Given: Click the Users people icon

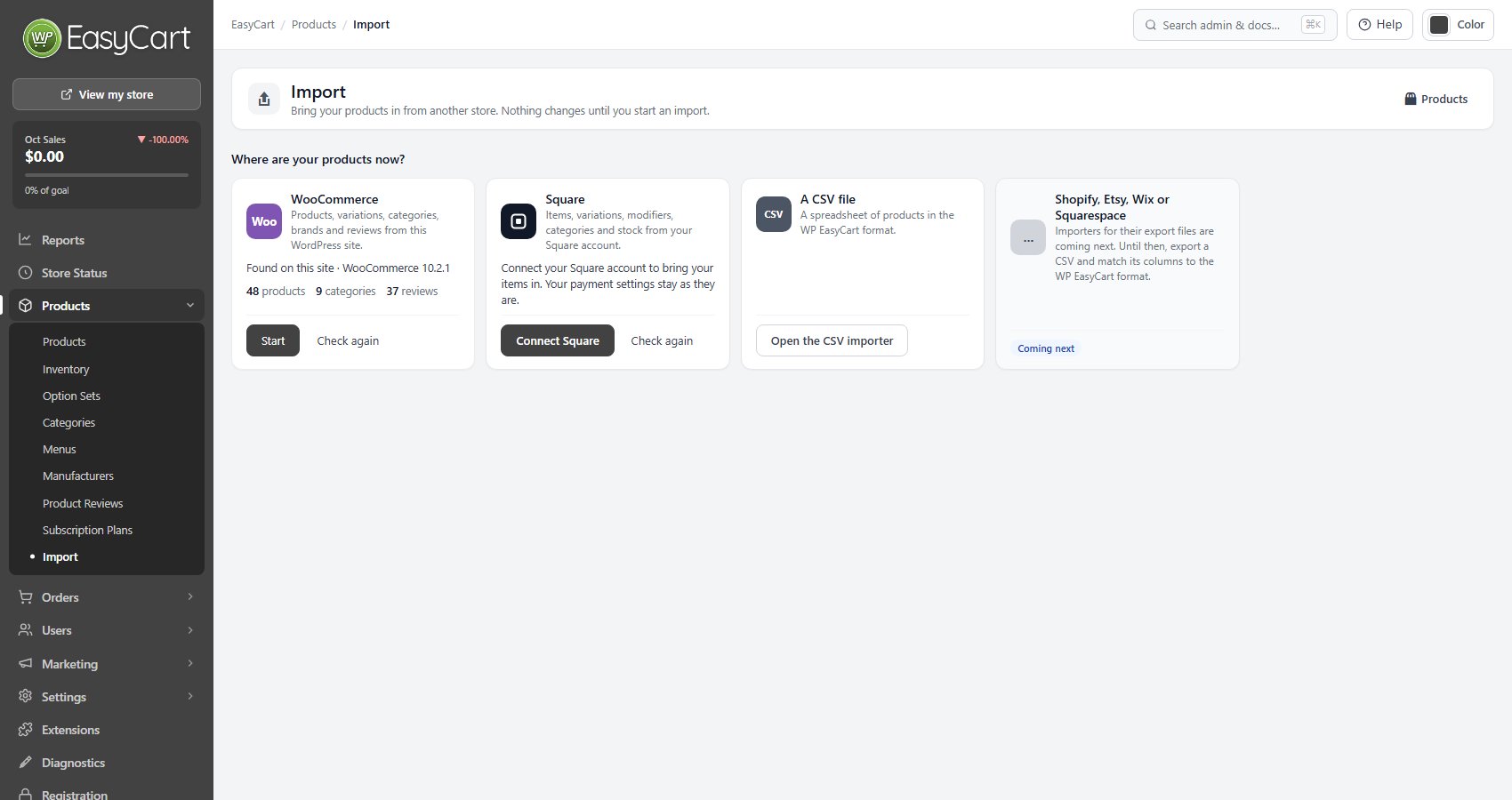Looking at the screenshot, I should point(26,630).
